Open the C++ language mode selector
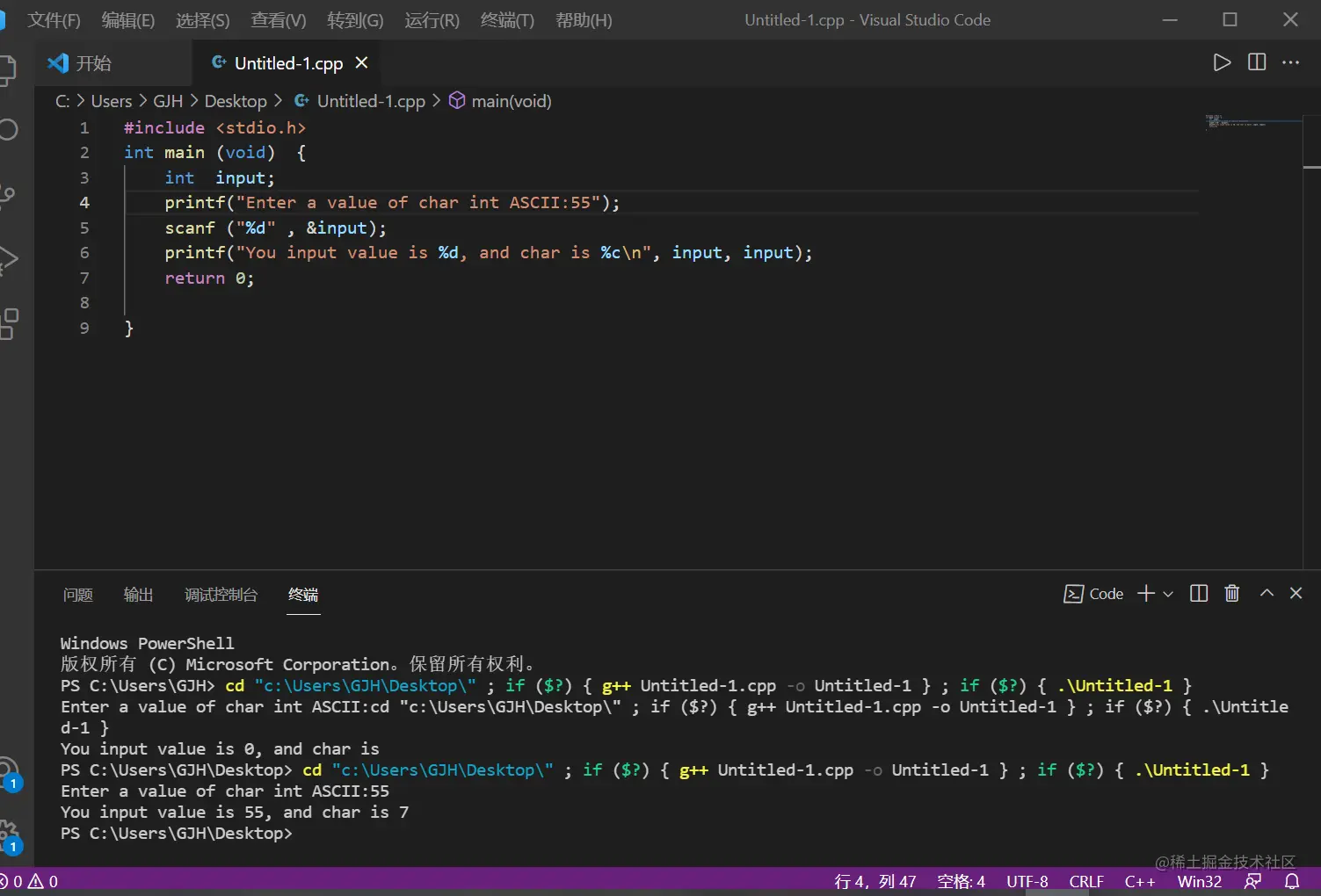The width and height of the screenshot is (1321, 896). tap(1139, 881)
